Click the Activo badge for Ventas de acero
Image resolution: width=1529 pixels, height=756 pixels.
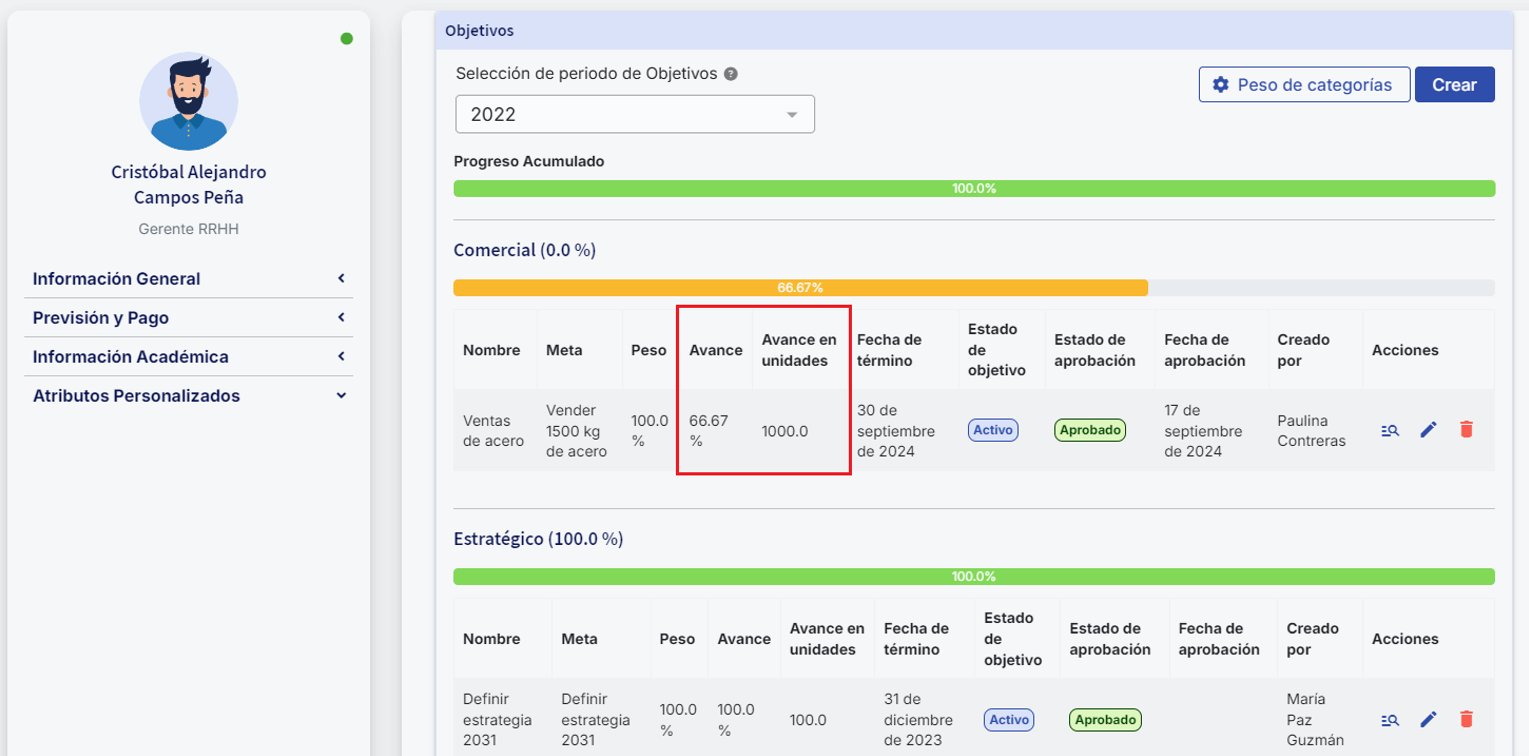click(992, 430)
